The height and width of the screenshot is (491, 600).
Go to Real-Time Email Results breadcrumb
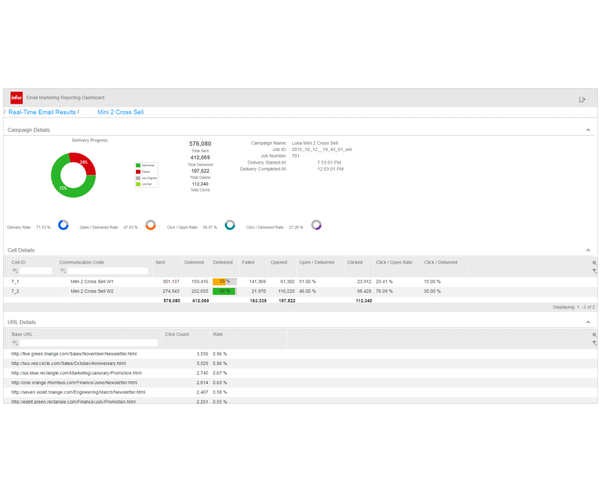point(42,112)
